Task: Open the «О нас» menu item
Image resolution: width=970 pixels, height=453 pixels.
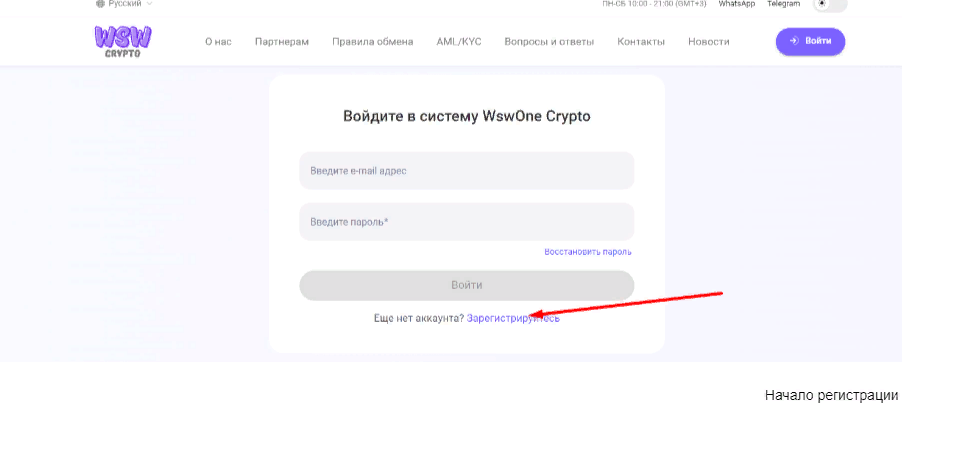Action: point(218,42)
